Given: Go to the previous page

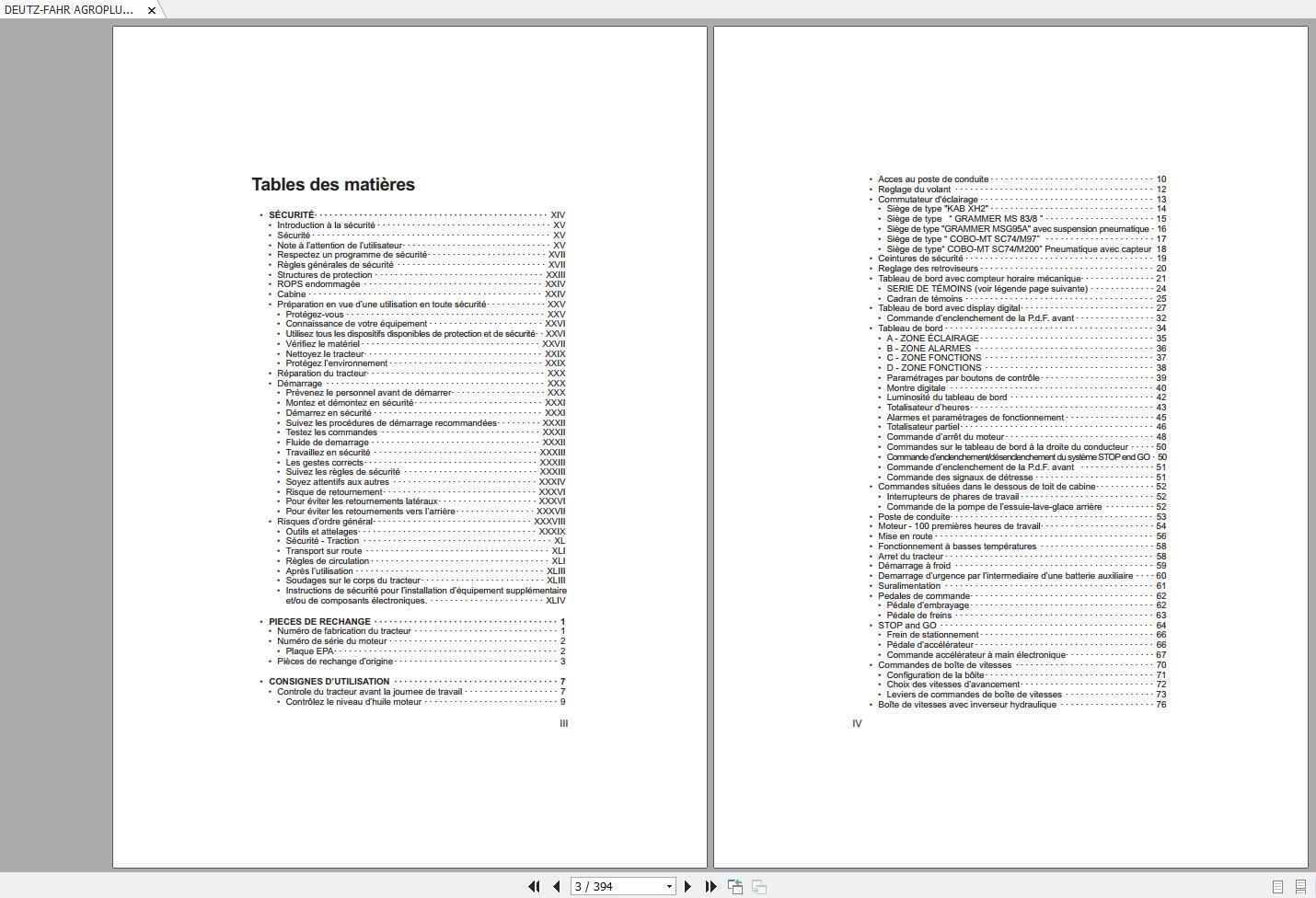Looking at the screenshot, I should [x=557, y=886].
